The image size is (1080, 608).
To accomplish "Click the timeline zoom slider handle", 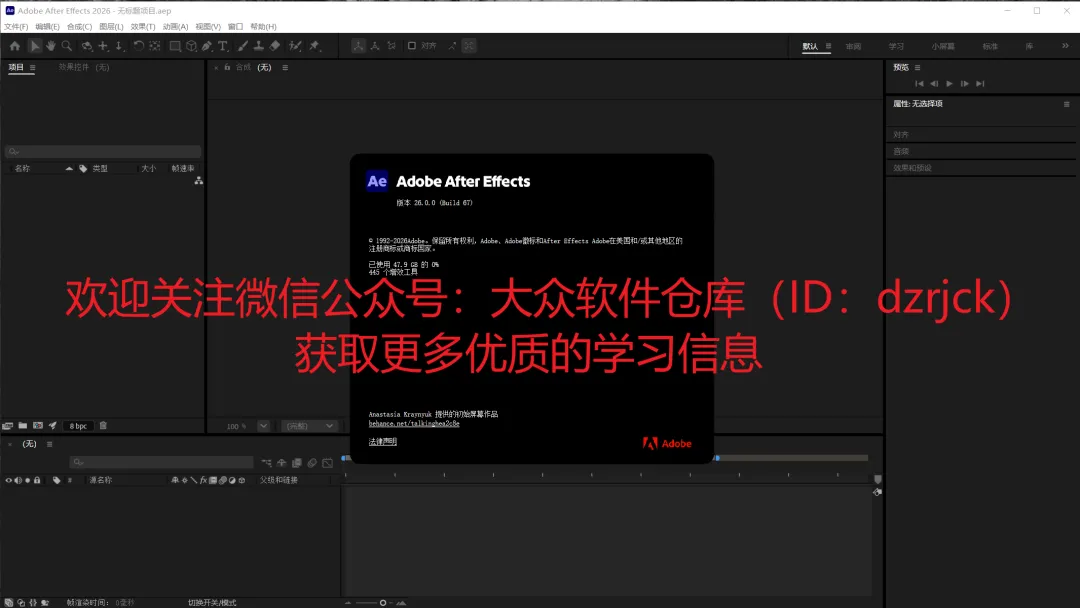I will click(x=383, y=603).
